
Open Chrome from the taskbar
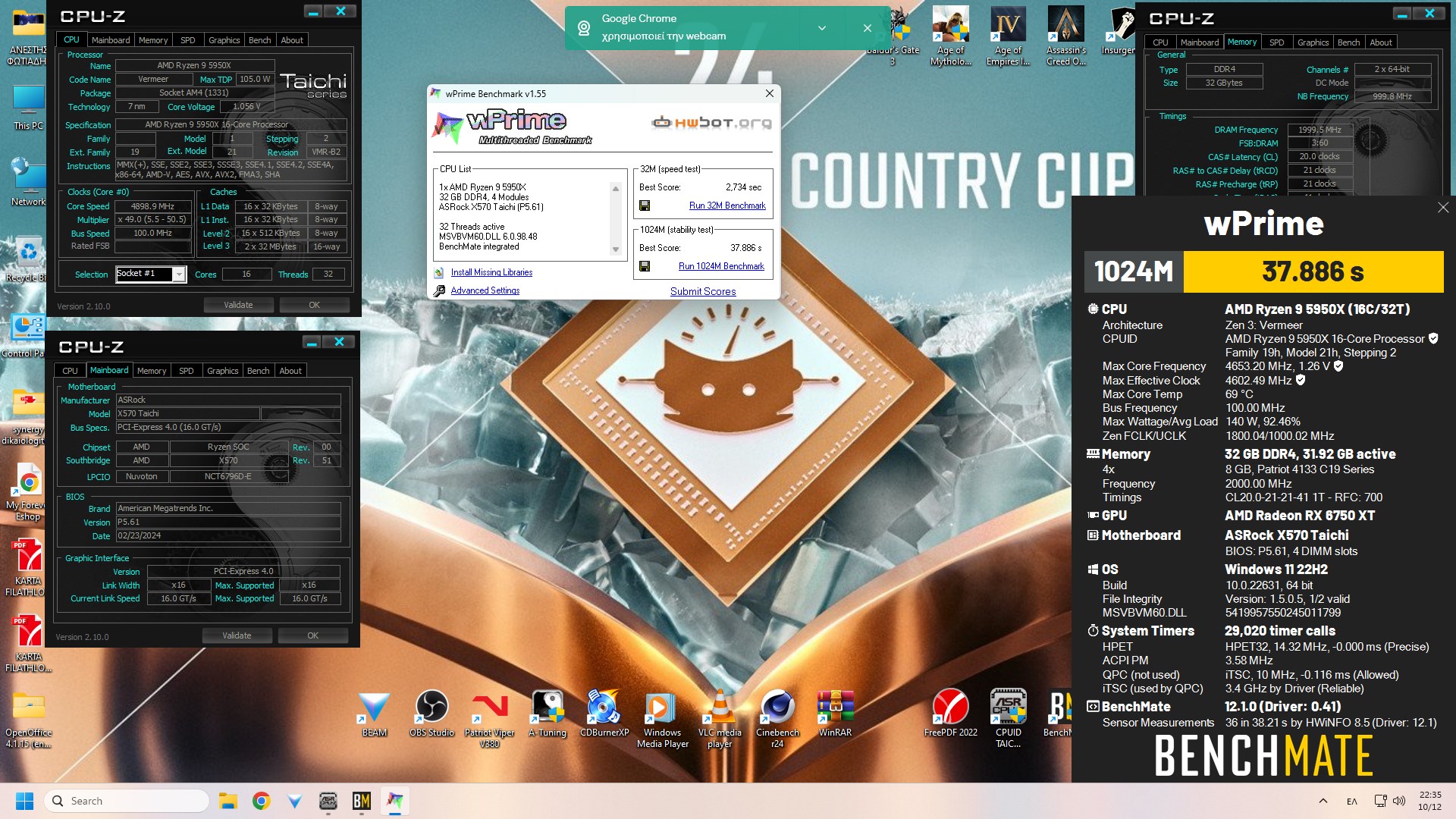click(262, 801)
